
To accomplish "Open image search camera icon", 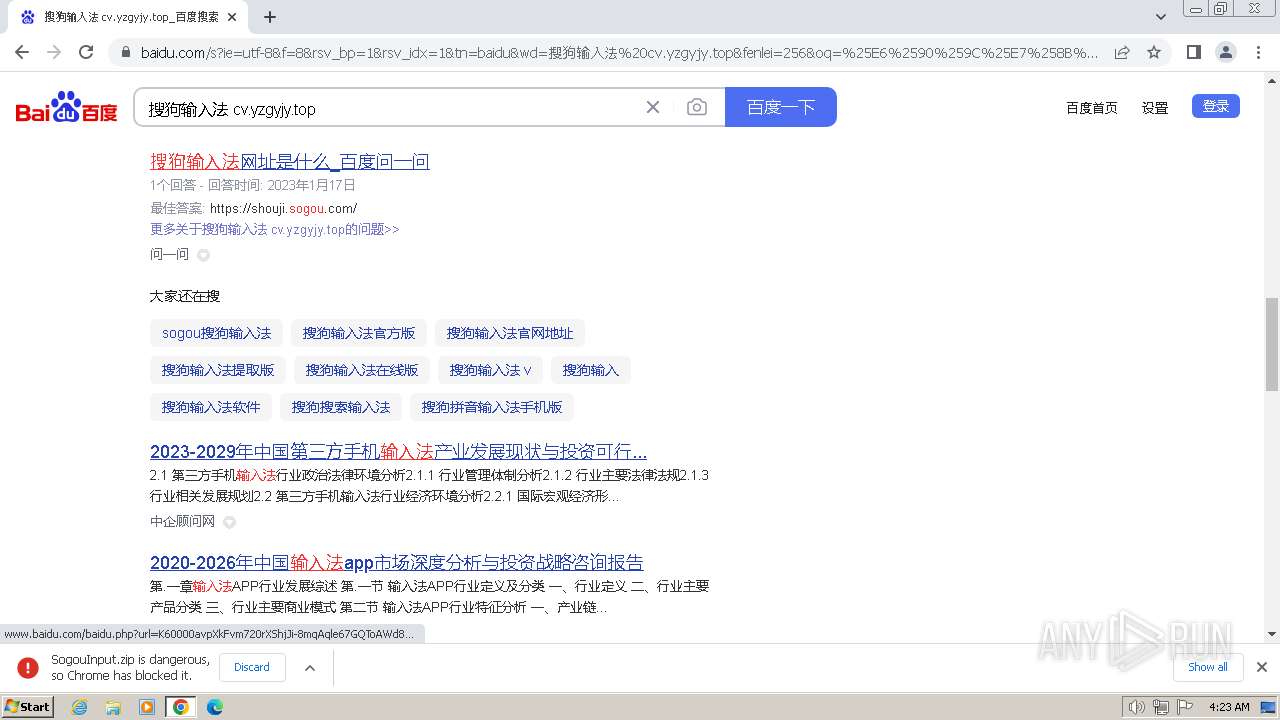I will (697, 107).
